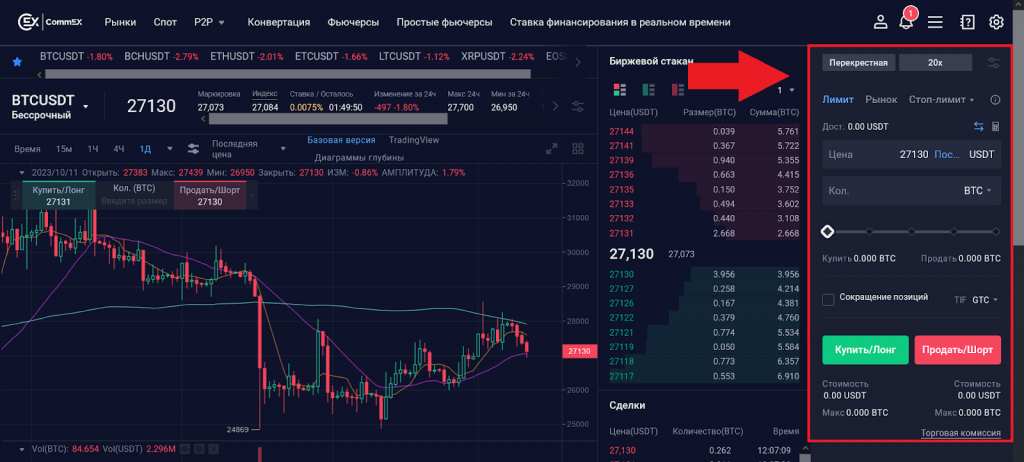The image size is (1024, 462).
Task: Open the chart grid layout icon
Action: (577, 149)
